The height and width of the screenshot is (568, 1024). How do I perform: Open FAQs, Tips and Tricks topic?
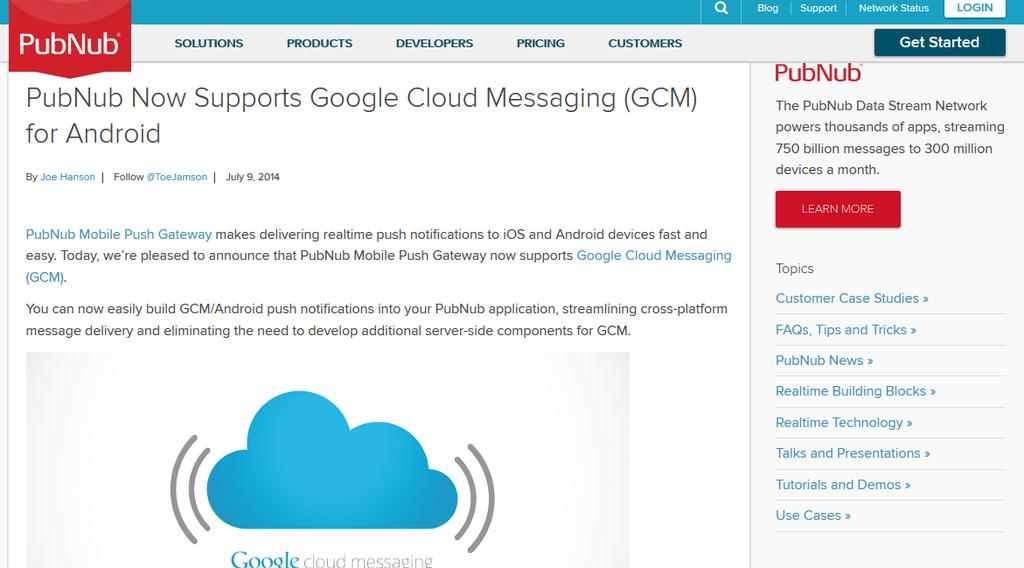click(846, 330)
